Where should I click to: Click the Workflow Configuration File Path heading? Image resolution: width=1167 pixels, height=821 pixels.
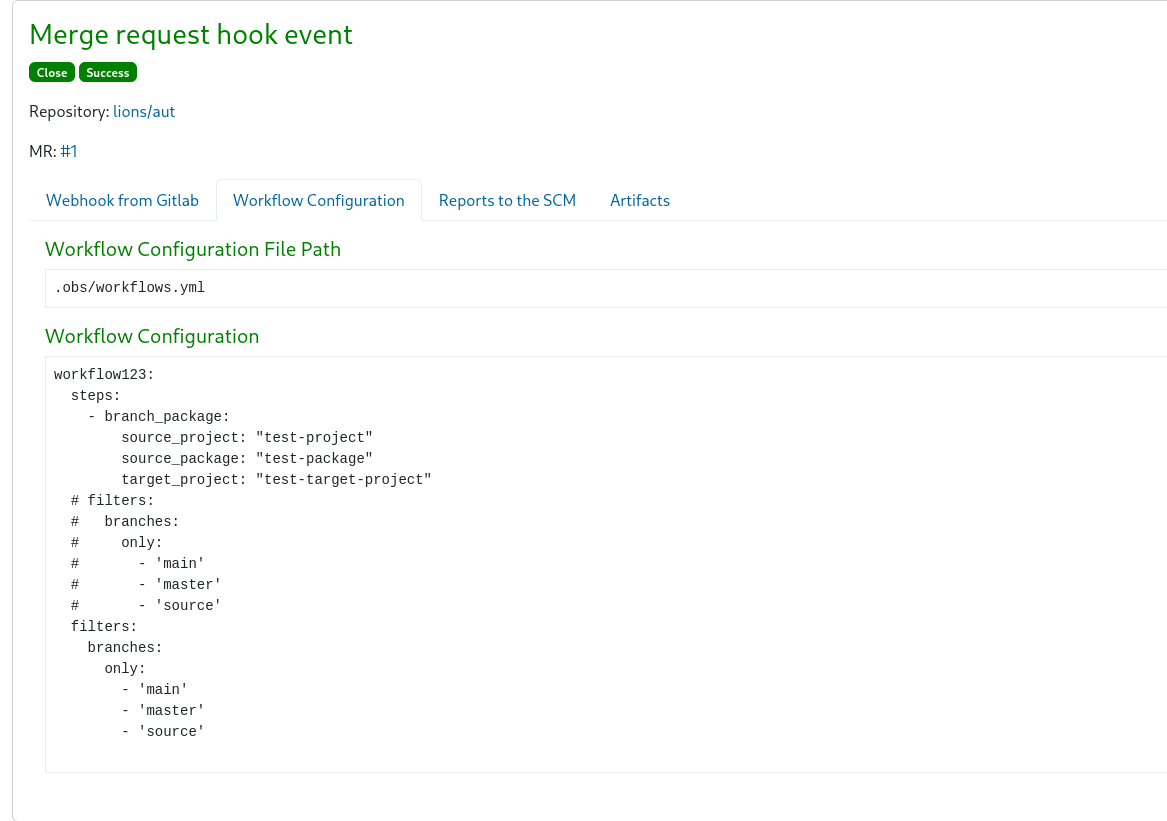pos(192,249)
